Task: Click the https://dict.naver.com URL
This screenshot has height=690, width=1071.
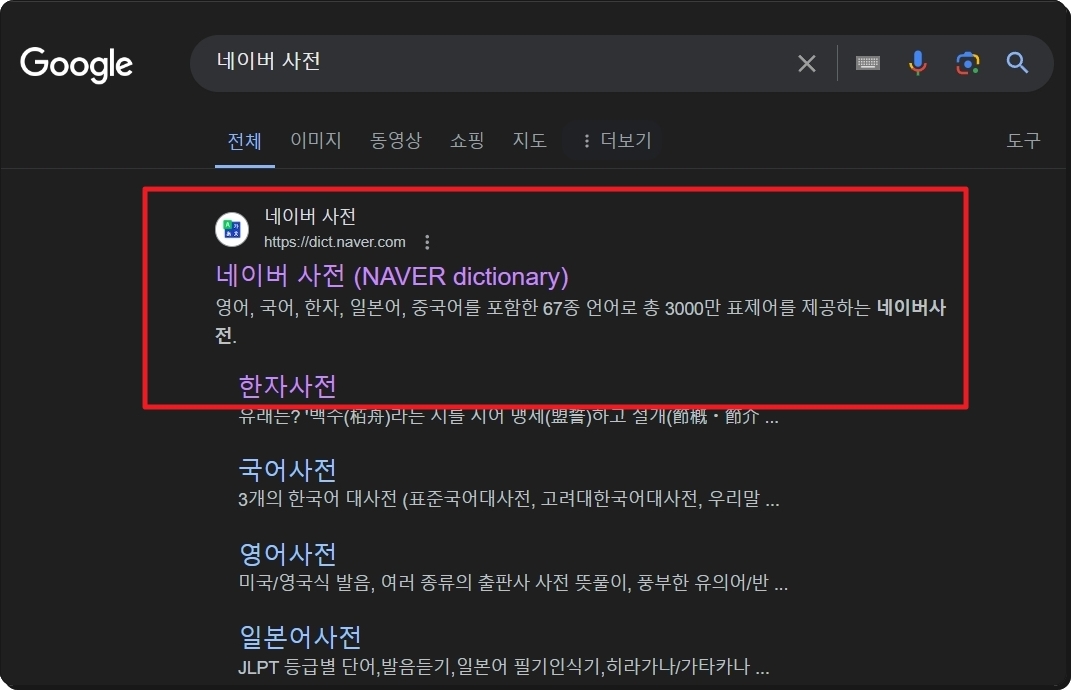Action: (x=335, y=242)
